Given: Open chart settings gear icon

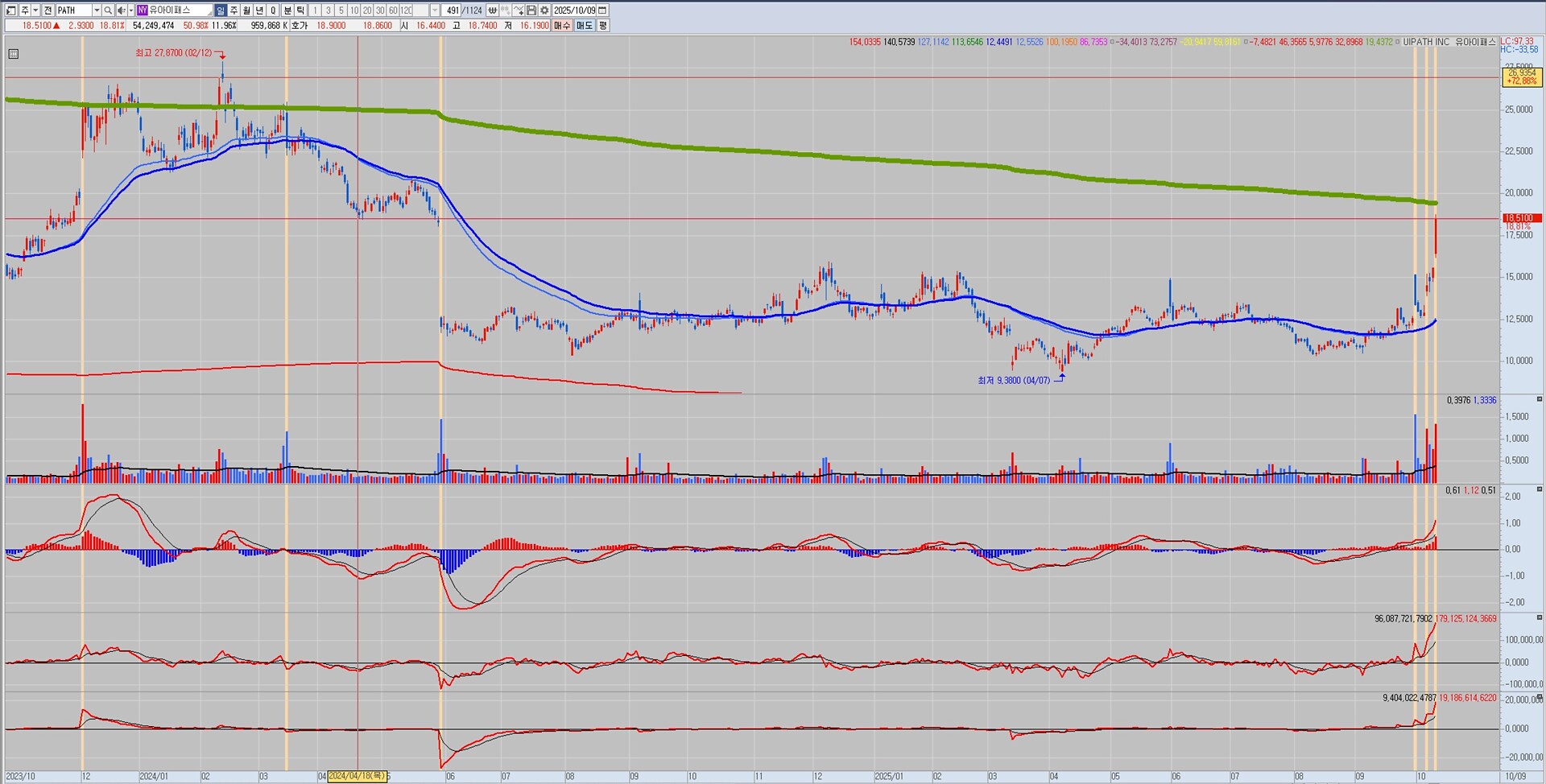Looking at the screenshot, I should click(x=544, y=10).
